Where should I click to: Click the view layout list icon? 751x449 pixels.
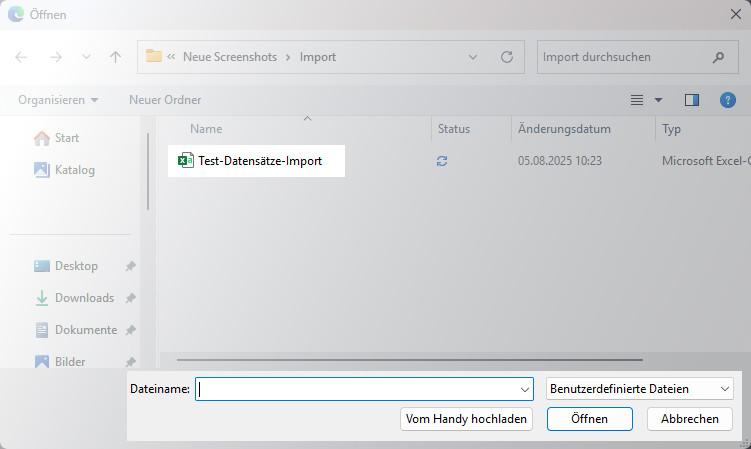click(x=637, y=100)
